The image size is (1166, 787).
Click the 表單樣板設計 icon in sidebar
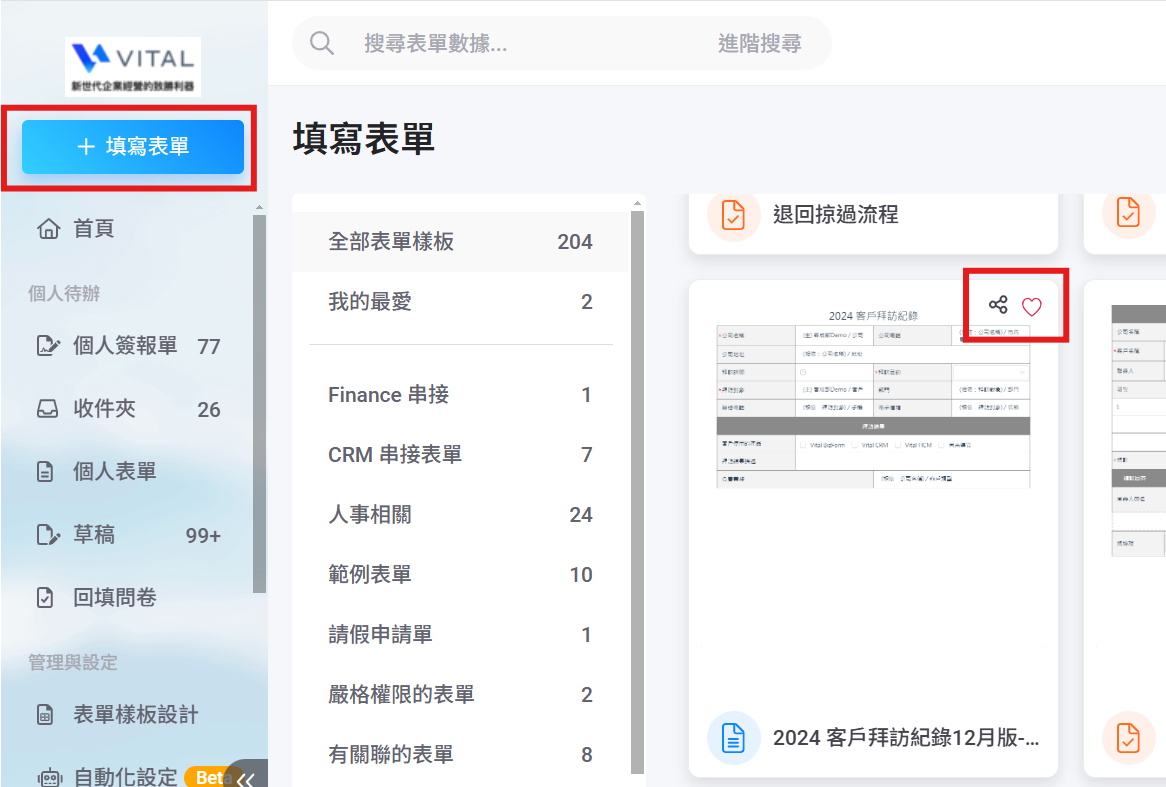[x=47, y=715]
